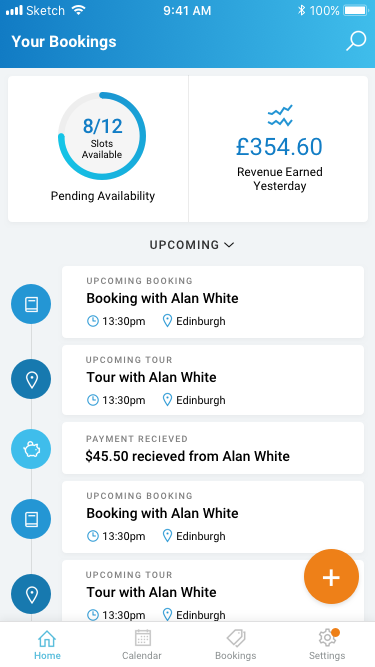The width and height of the screenshot is (375, 667).
Task: Switch to the Calendar tab
Action: (x=142, y=644)
